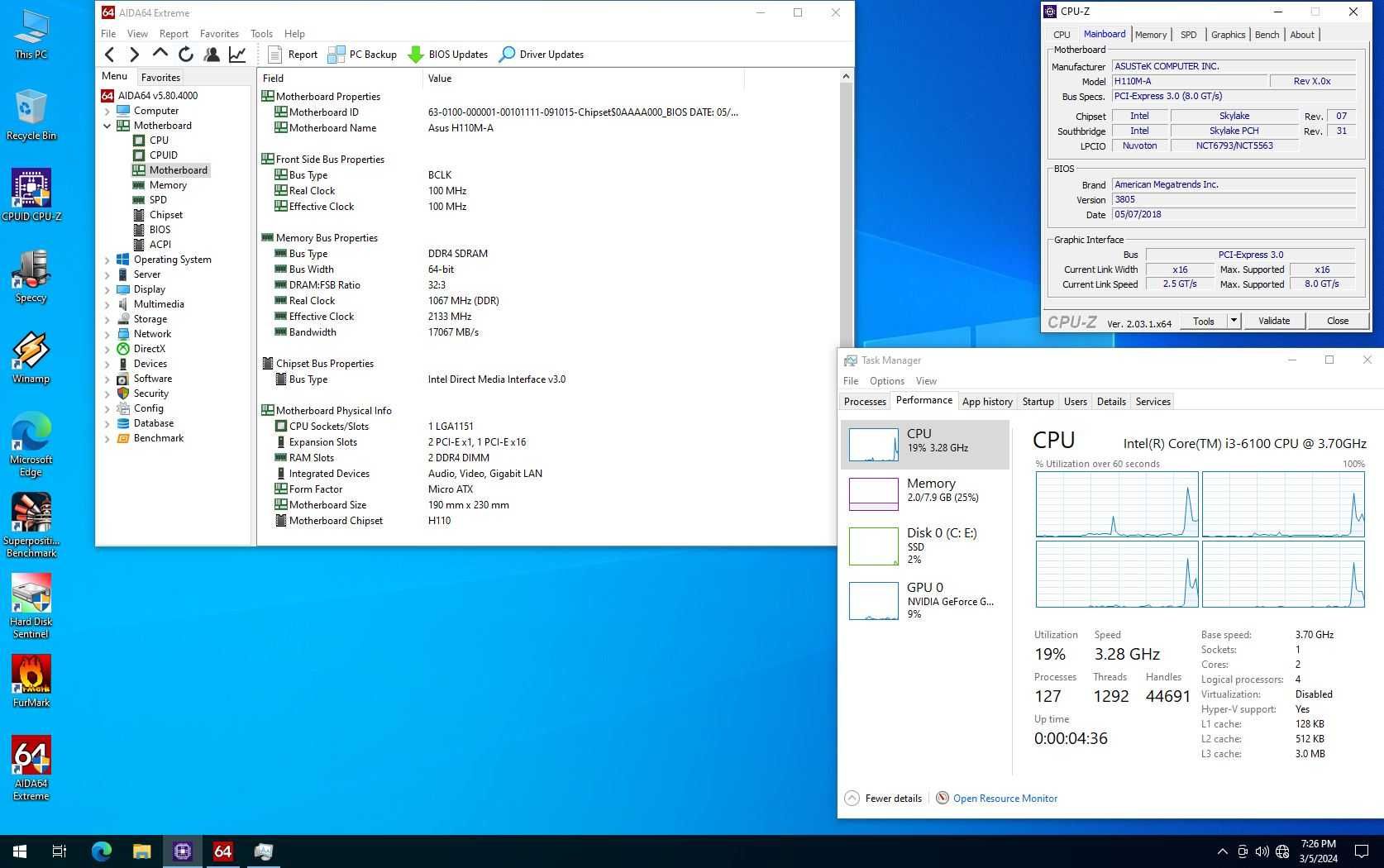Switch to CPU-Z Memory tab
The width and height of the screenshot is (1384, 868).
tap(1151, 35)
